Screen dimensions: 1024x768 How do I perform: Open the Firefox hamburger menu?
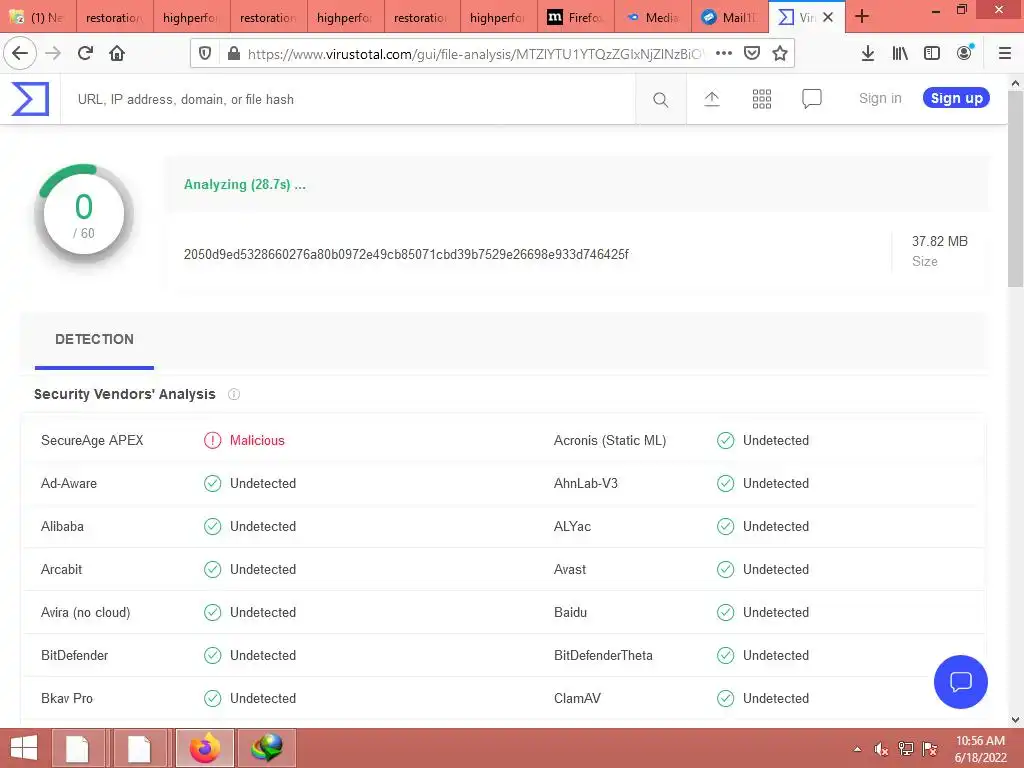[x=1004, y=54]
